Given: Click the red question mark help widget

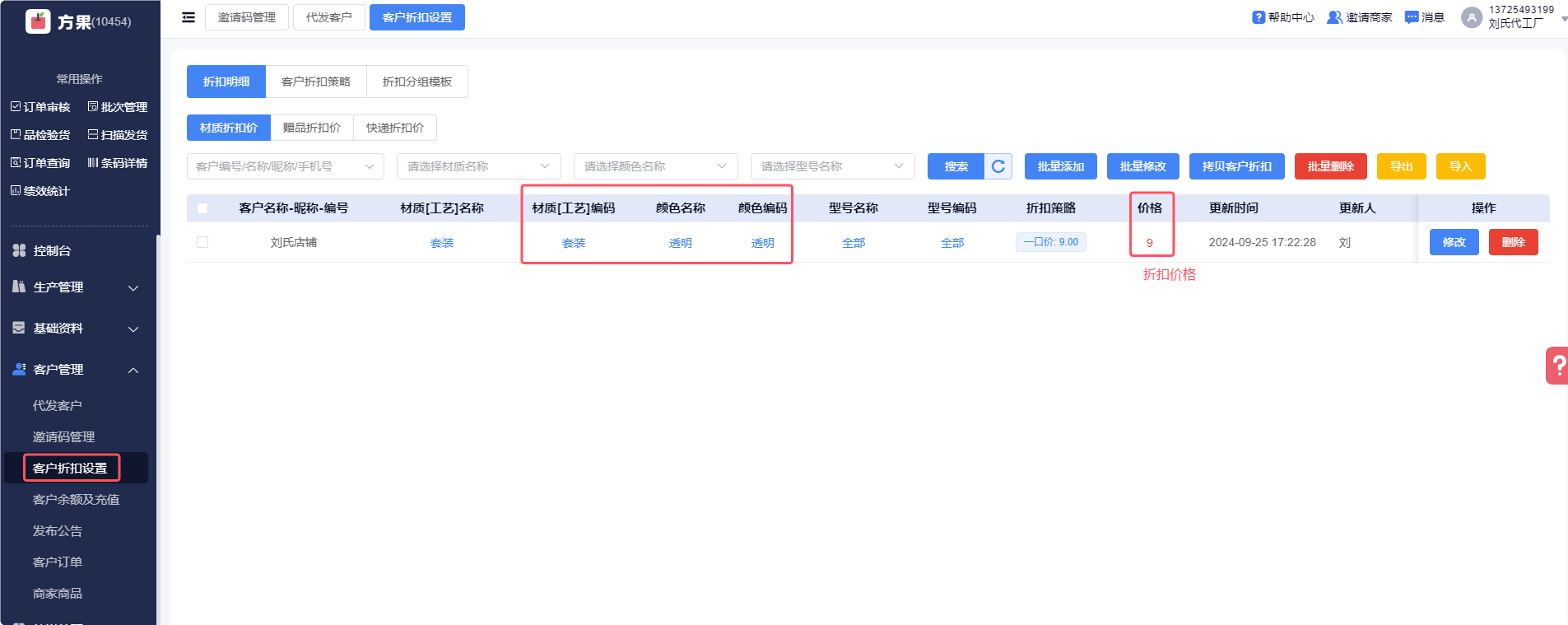Looking at the screenshot, I should click(1557, 365).
